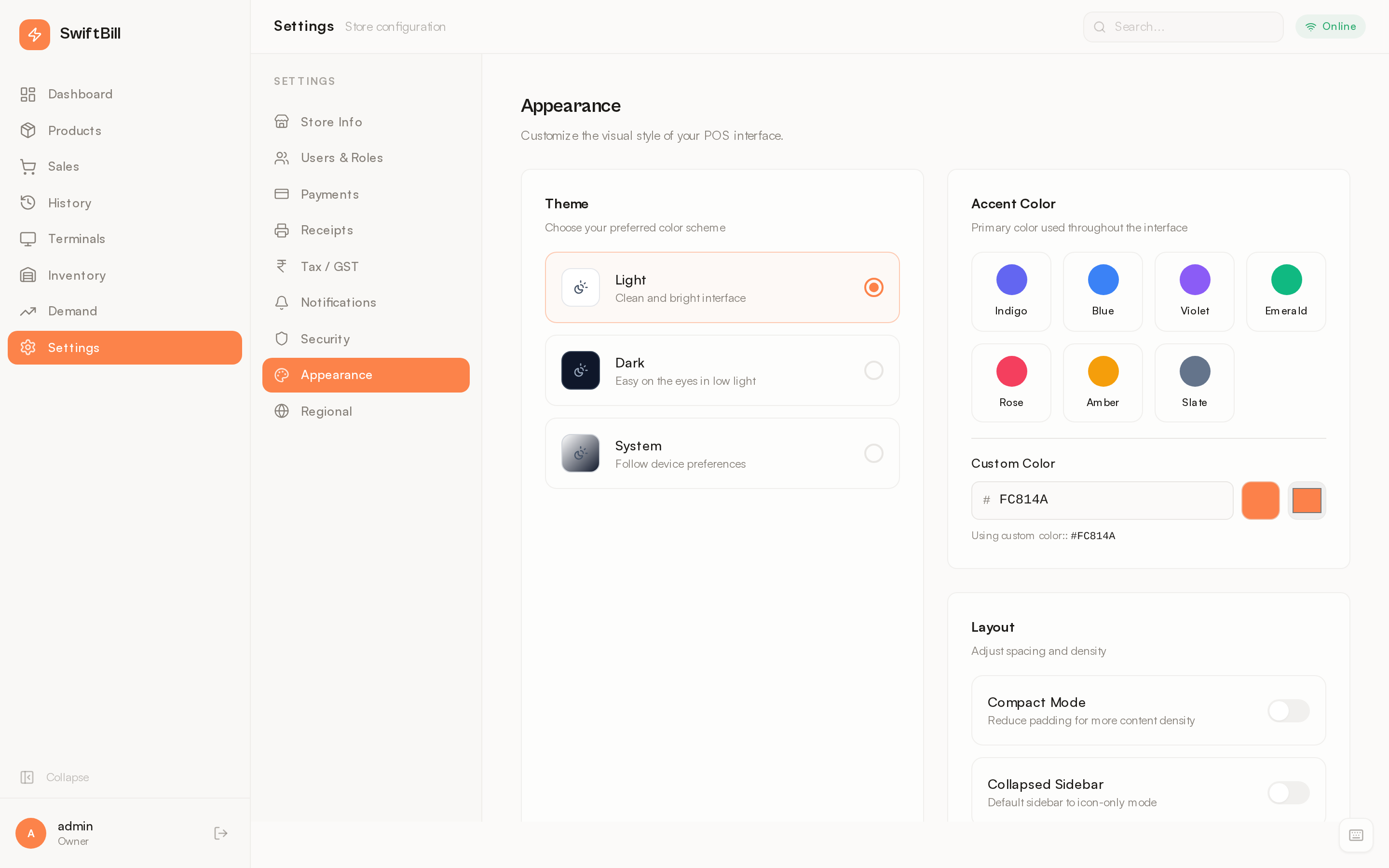Go to Security settings section
Viewport: 1389px width, 868px height.
[x=366, y=339]
